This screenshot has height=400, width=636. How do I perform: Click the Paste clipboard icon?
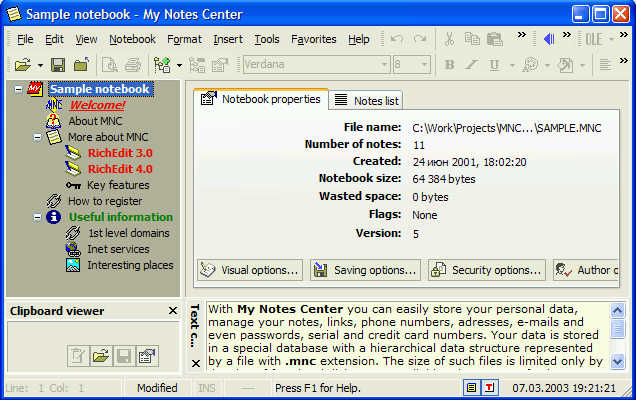[x=495, y=39]
